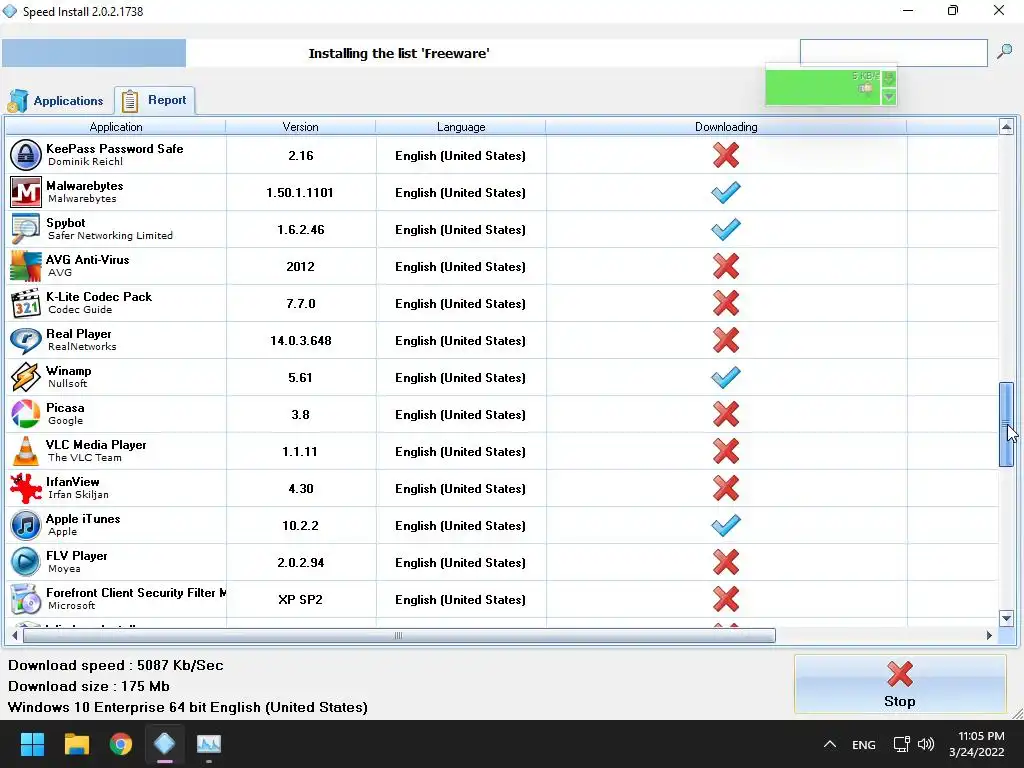Click the red X status for Real Player

(726, 340)
